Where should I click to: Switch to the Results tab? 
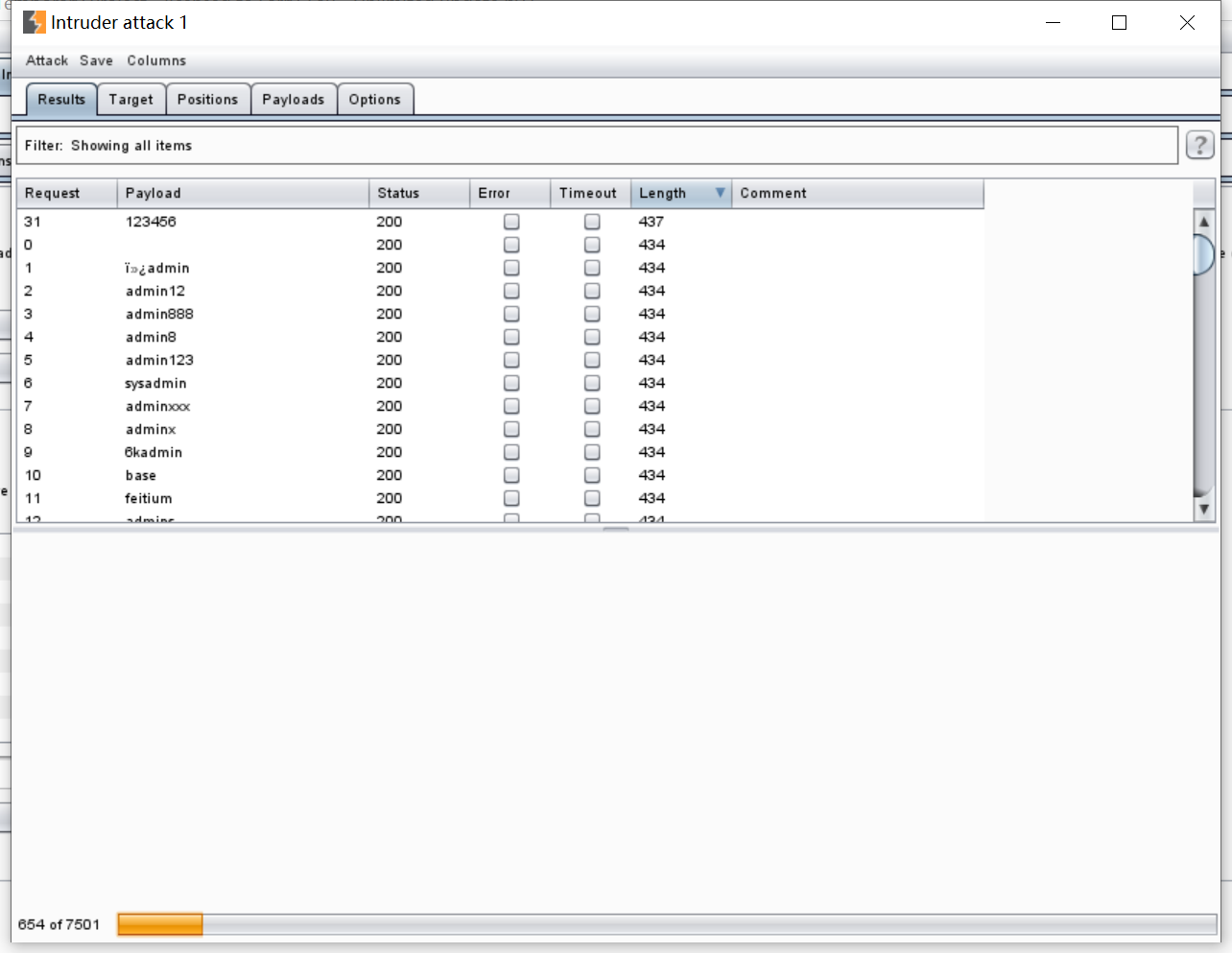click(x=61, y=99)
